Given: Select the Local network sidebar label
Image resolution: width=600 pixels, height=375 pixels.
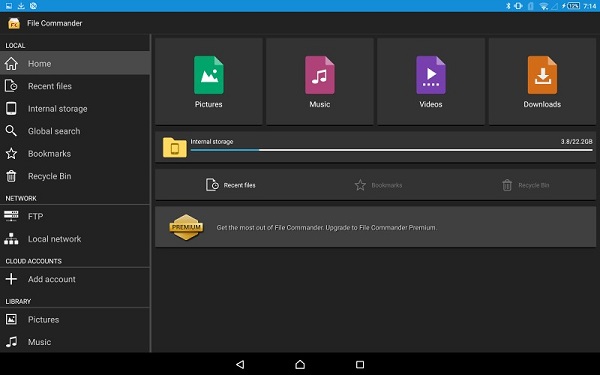Looking at the screenshot, I should coord(54,239).
